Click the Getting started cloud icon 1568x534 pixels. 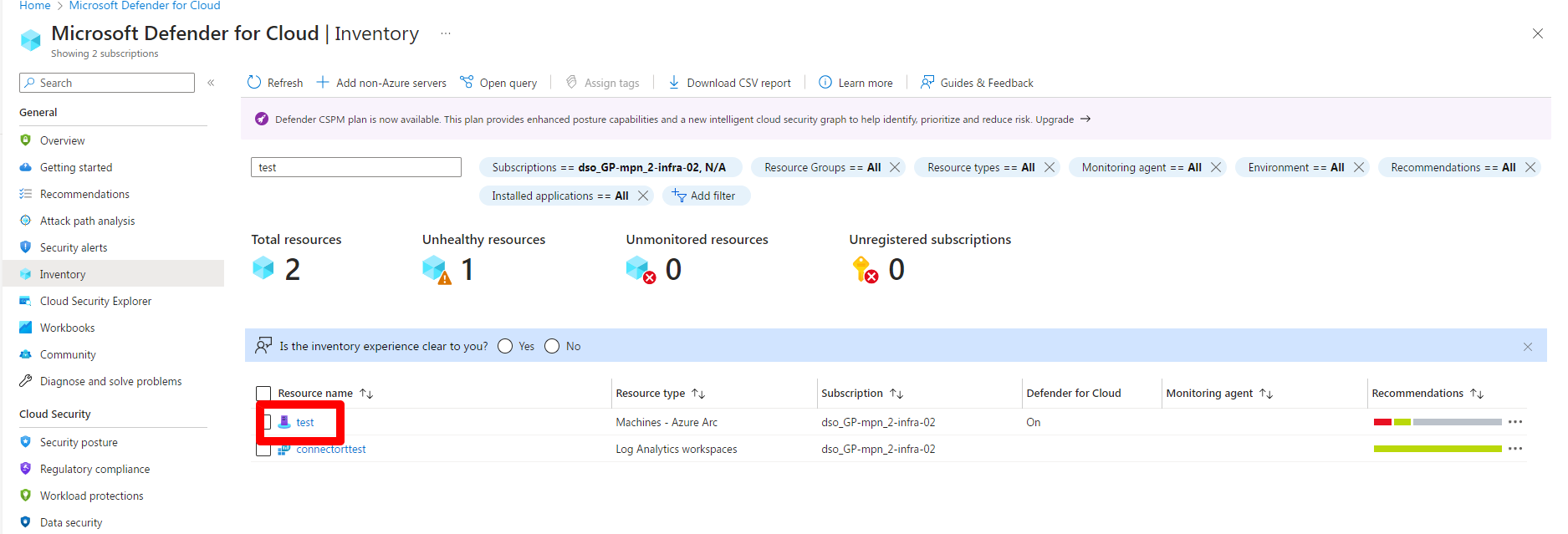(26, 167)
